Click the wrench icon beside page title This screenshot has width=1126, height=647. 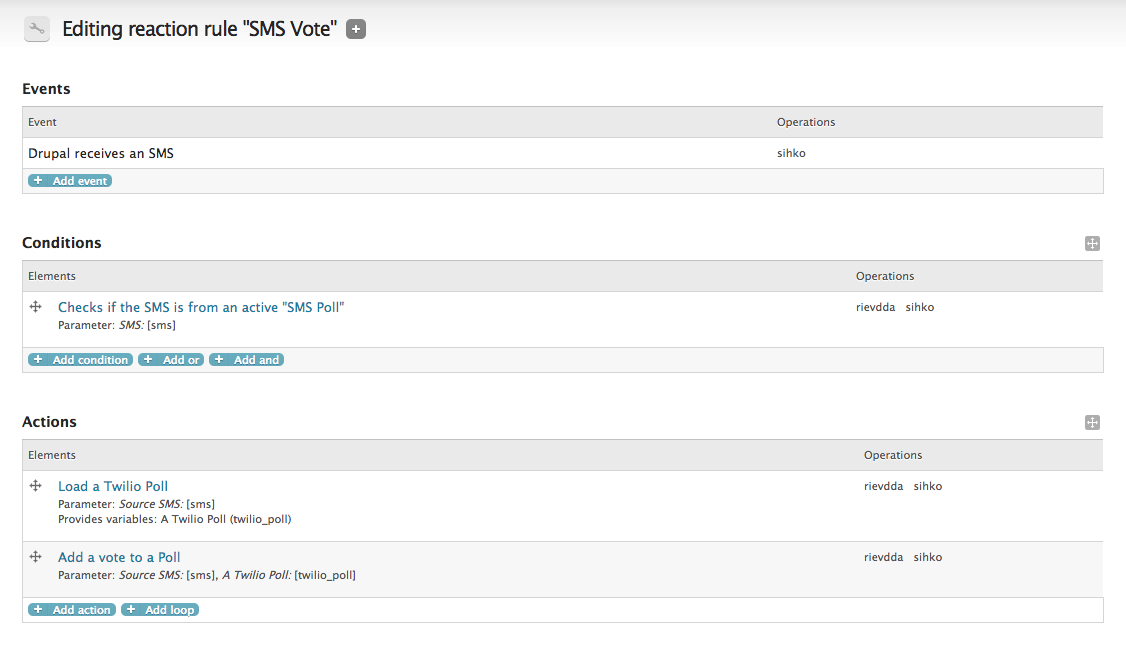(x=37, y=30)
